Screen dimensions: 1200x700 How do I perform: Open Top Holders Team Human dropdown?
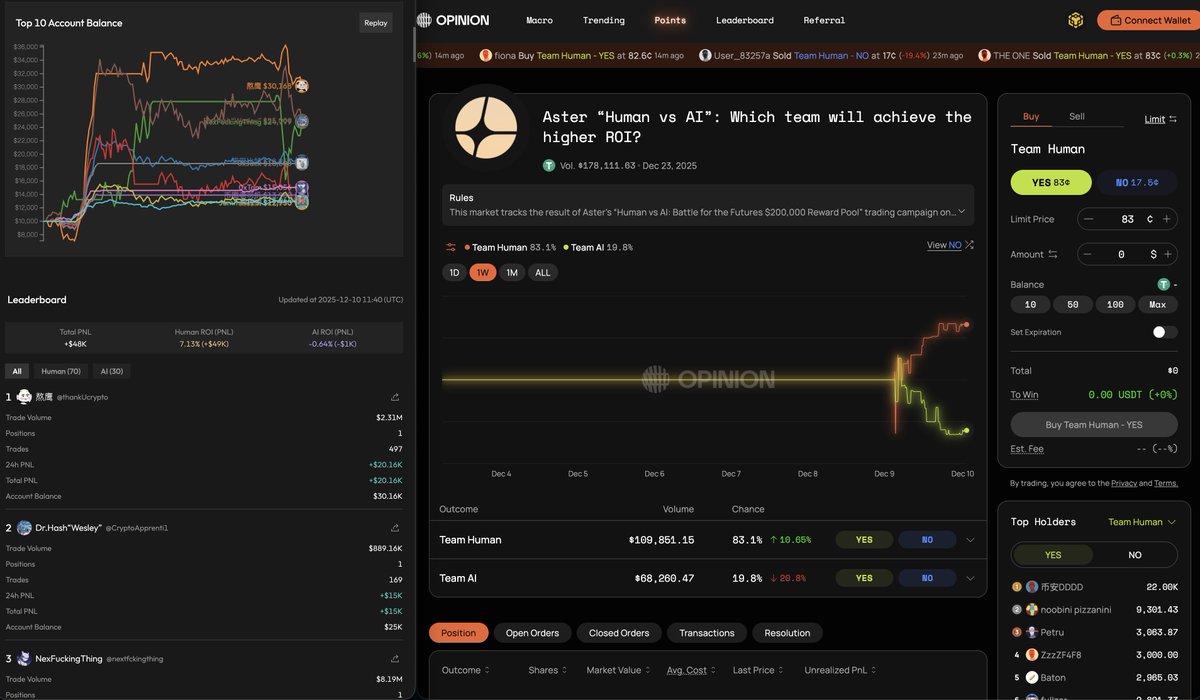pyautogui.click(x=1142, y=522)
